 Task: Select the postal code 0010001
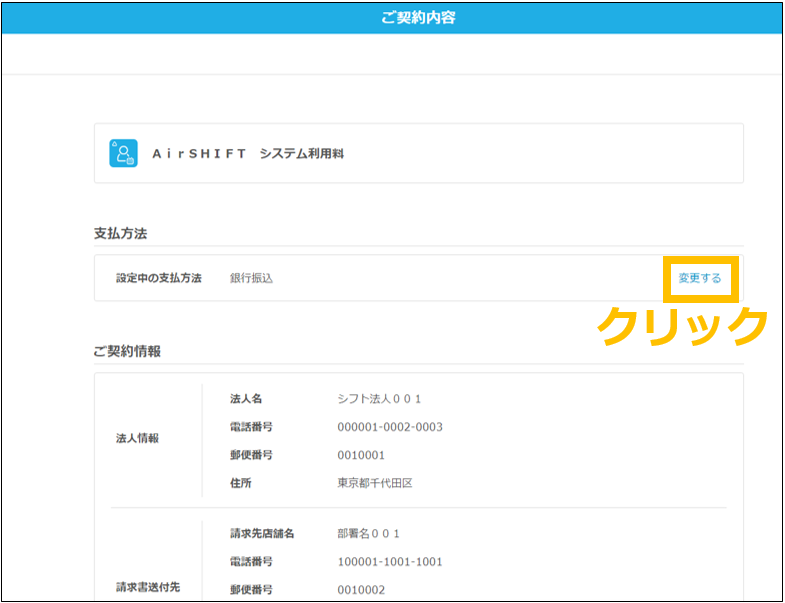tap(361, 455)
